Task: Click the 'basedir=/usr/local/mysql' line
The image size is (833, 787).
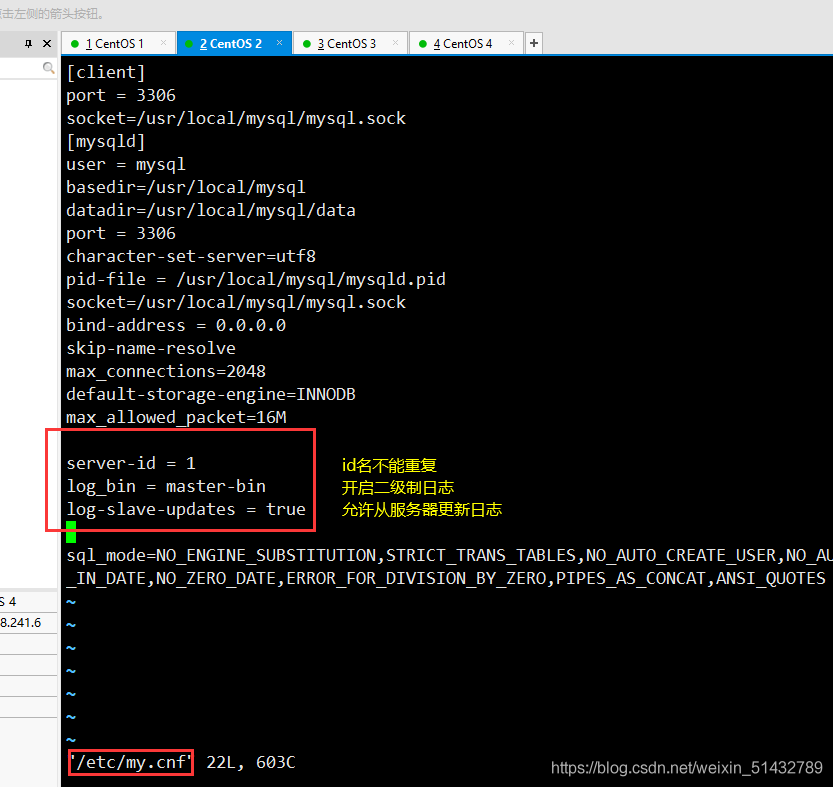Action: click(x=186, y=187)
